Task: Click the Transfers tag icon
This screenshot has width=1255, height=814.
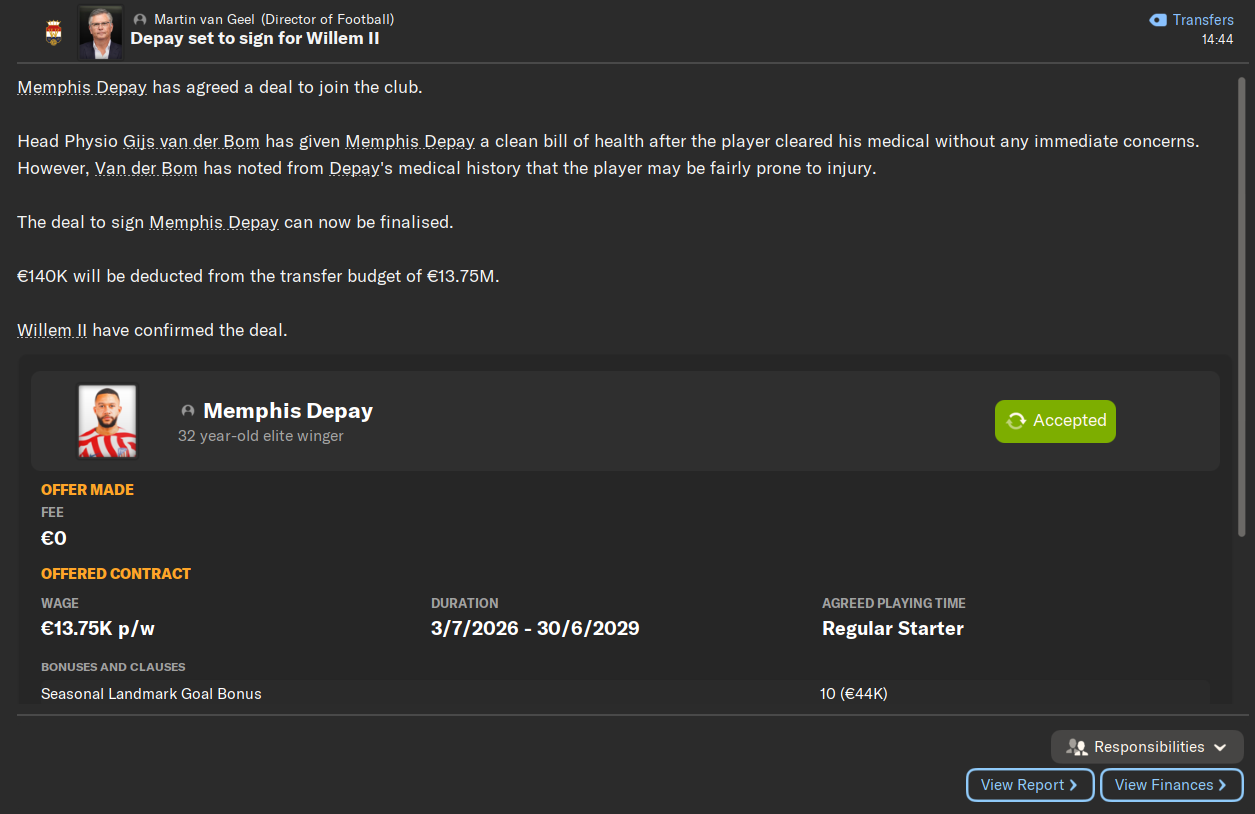Action: point(1158,20)
